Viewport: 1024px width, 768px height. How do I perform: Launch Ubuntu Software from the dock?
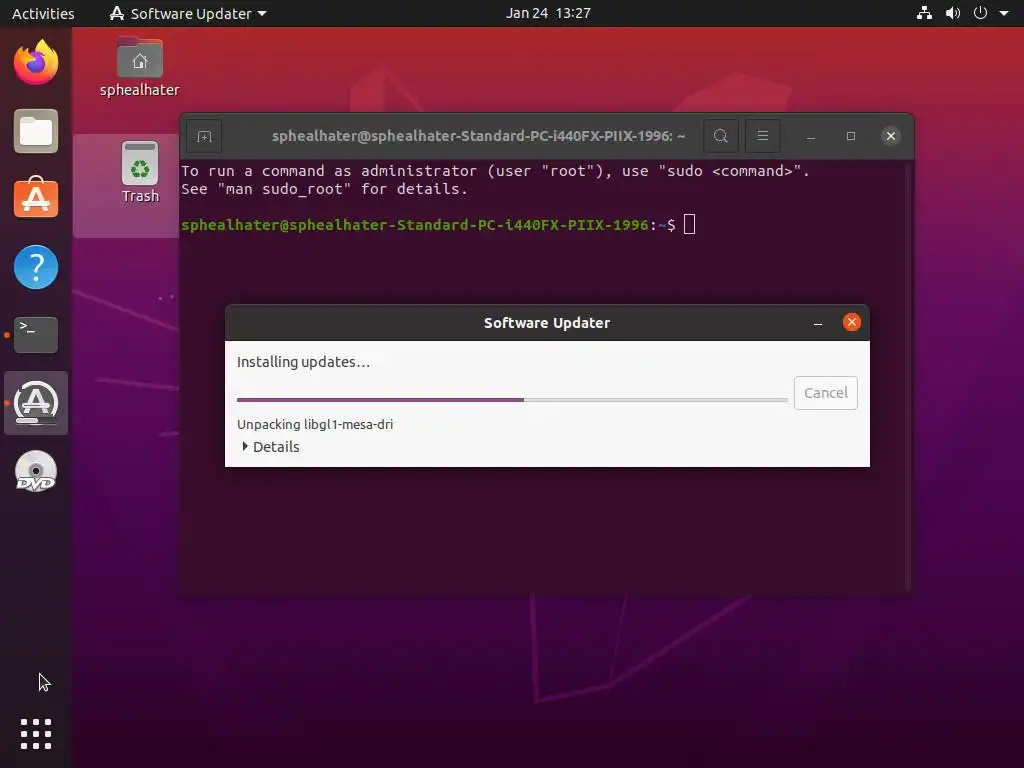click(36, 199)
